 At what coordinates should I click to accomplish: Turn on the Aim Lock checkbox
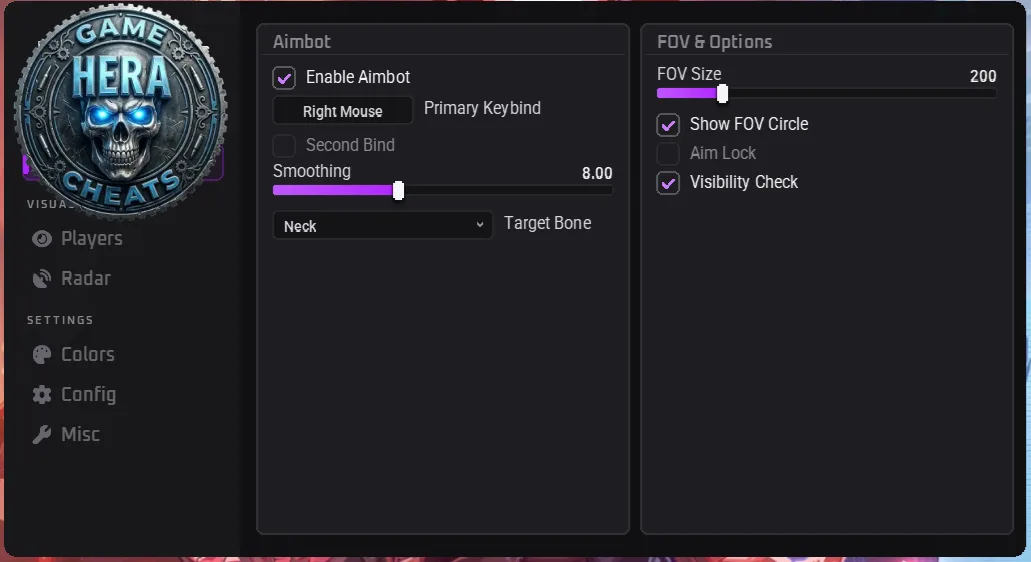668,154
